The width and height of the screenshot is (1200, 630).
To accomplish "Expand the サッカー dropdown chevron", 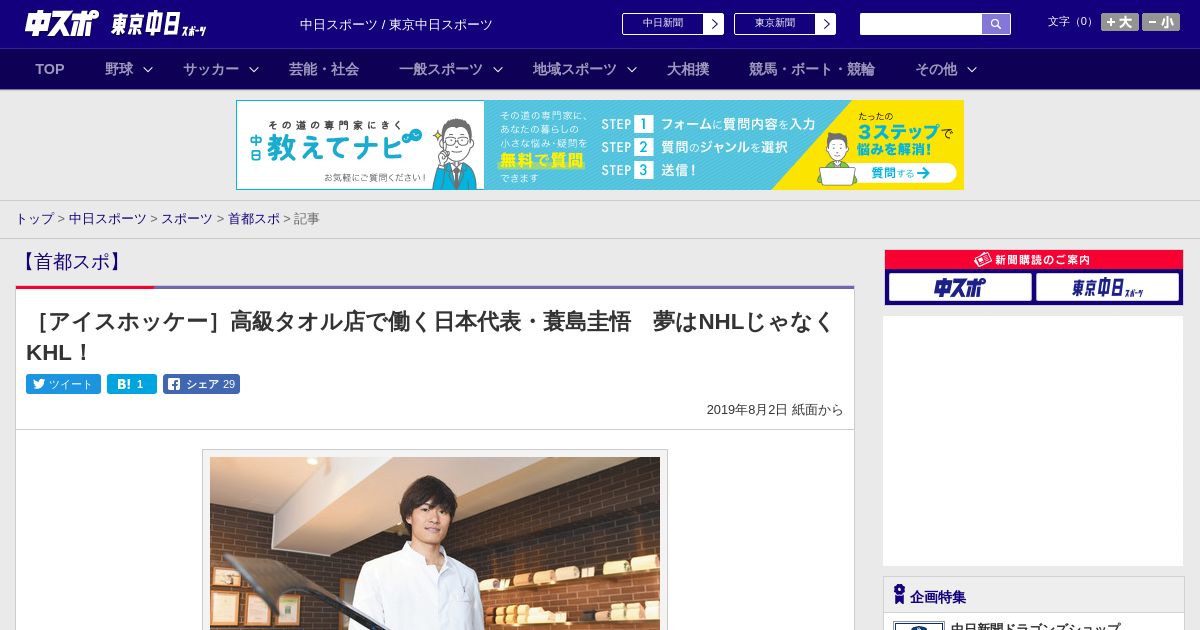I will click(254, 69).
